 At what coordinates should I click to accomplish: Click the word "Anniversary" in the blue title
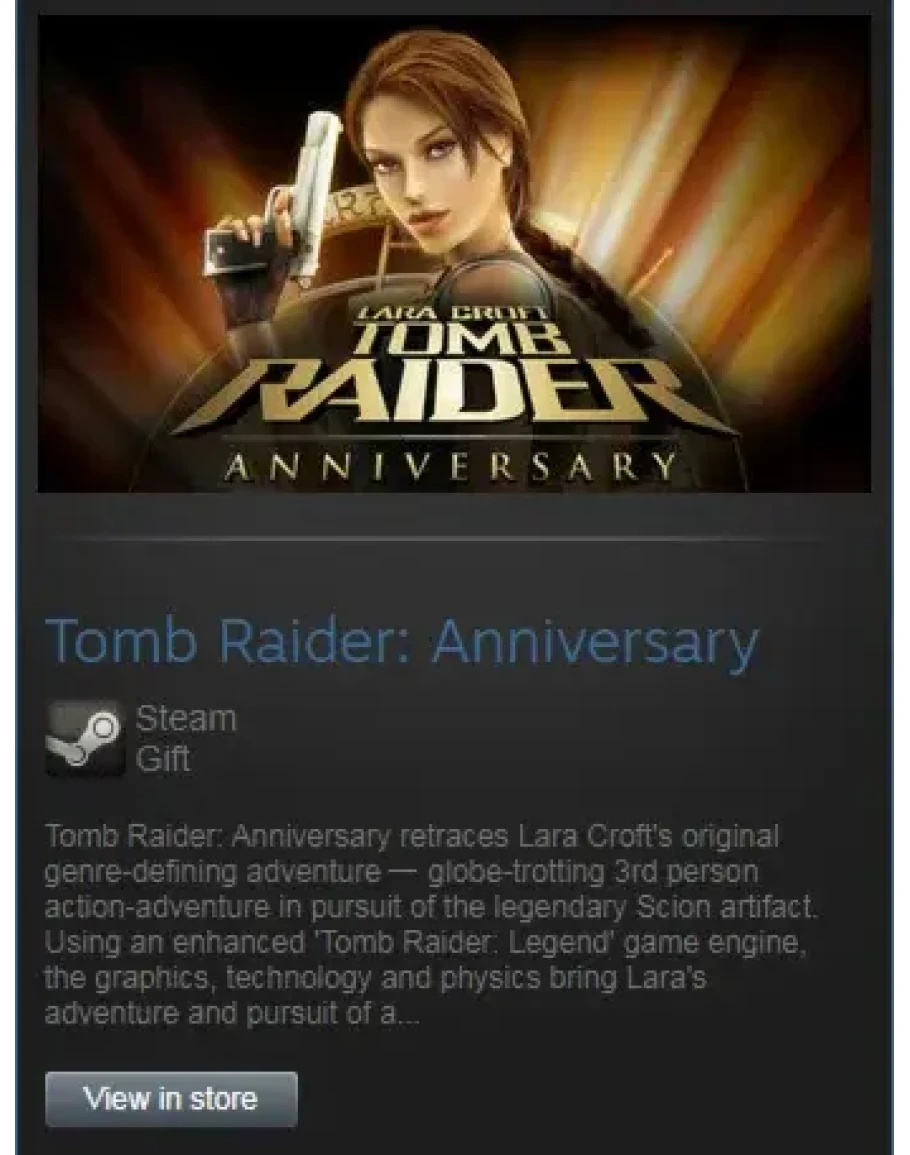[x=595, y=641]
